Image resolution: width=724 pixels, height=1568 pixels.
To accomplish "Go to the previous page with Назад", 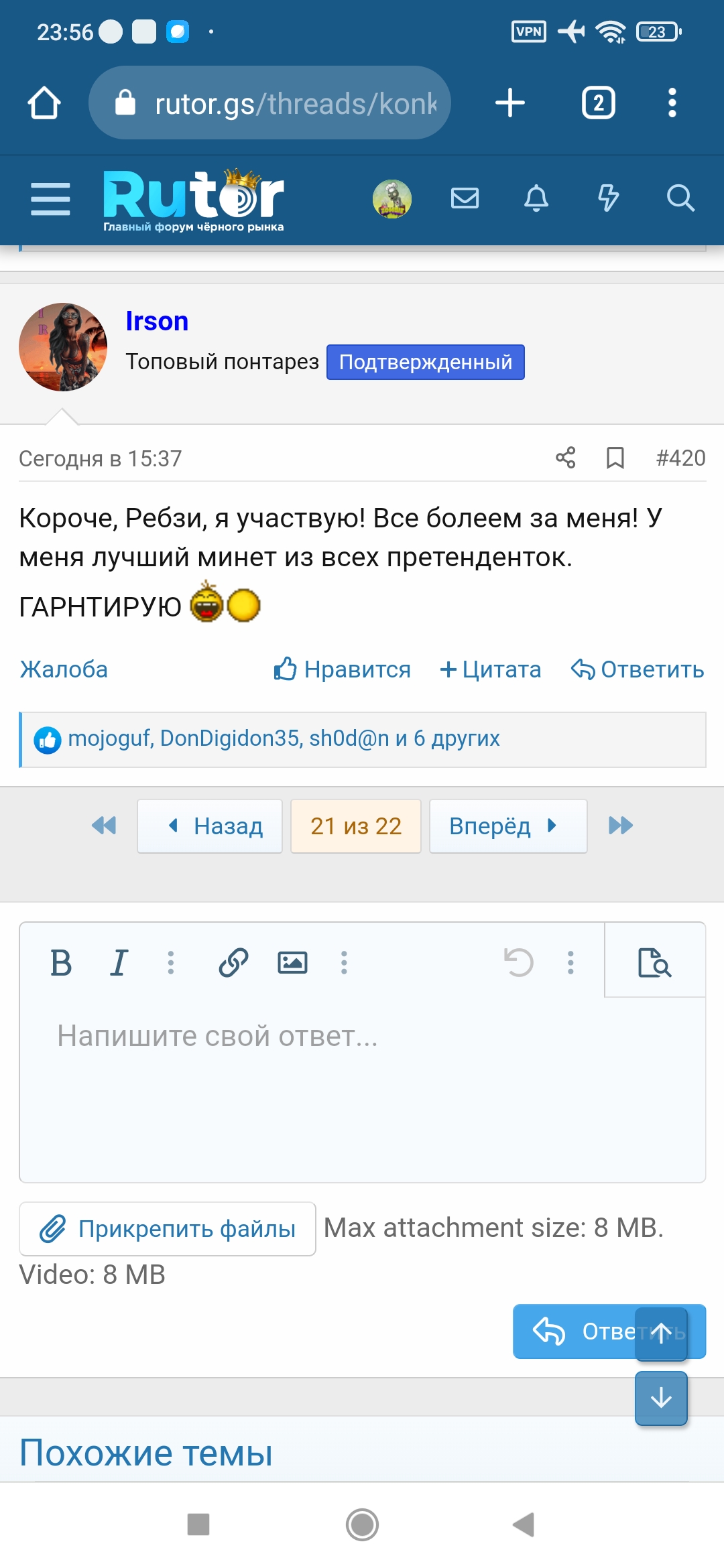I will 209,826.
